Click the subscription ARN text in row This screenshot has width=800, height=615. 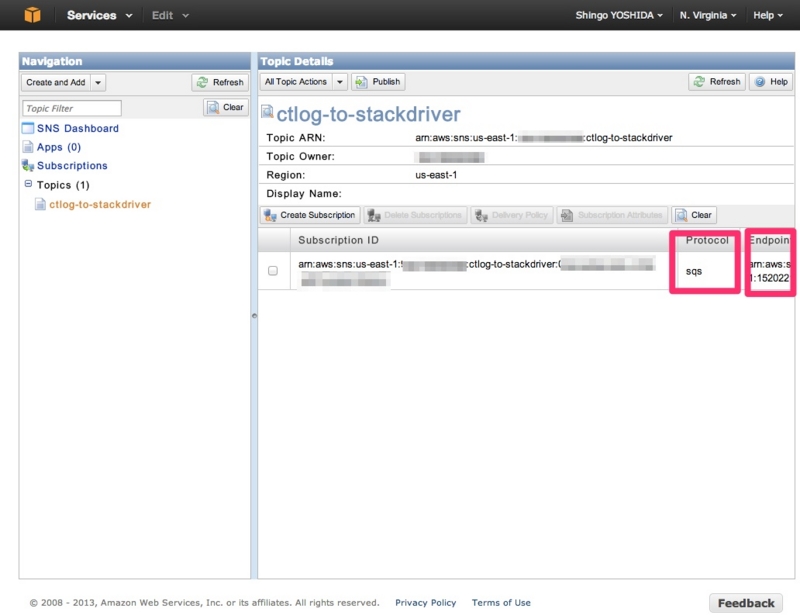pyautogui.click(x=477, y=271)
